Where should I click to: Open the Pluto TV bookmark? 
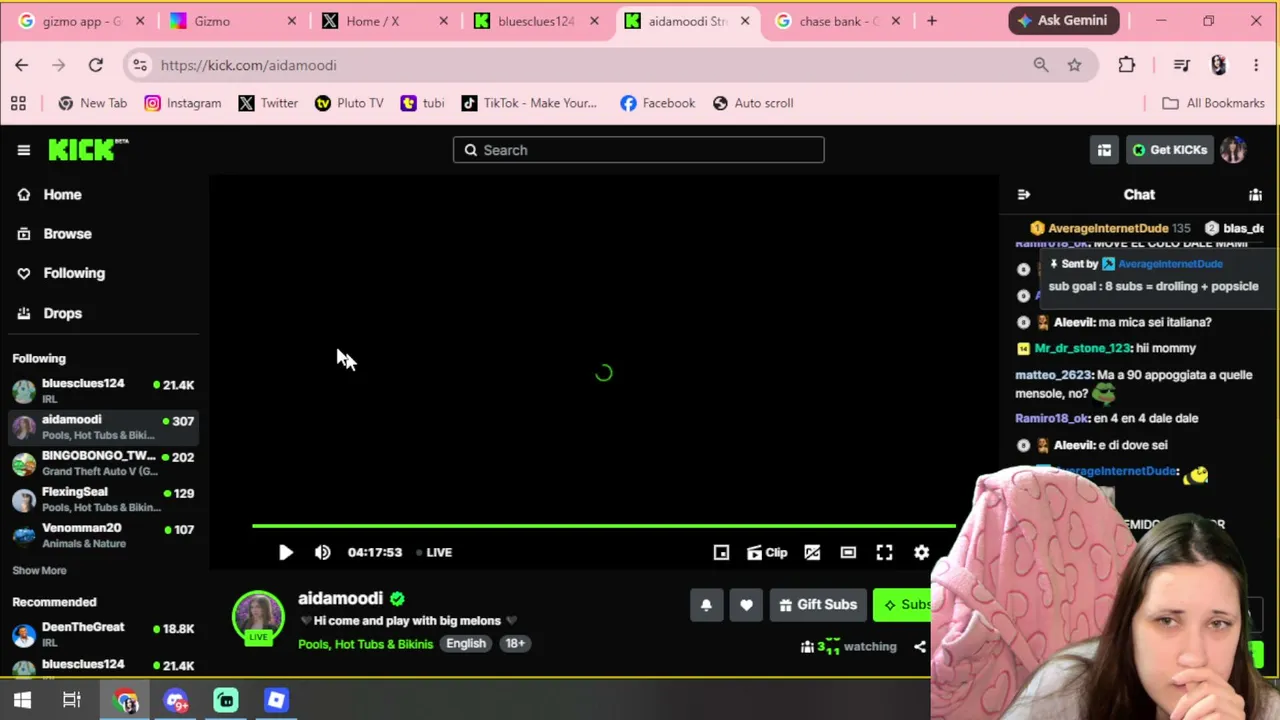pos(349,103)
